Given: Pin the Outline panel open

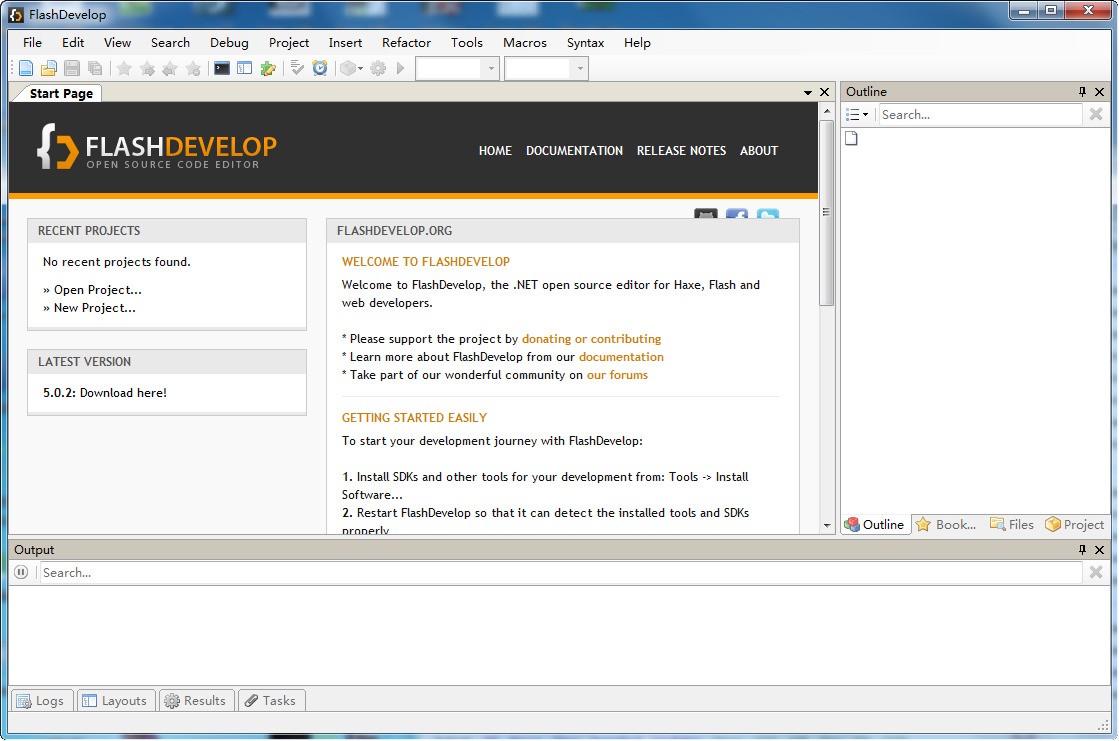Looking at the screenshot, I should 1082,91.
